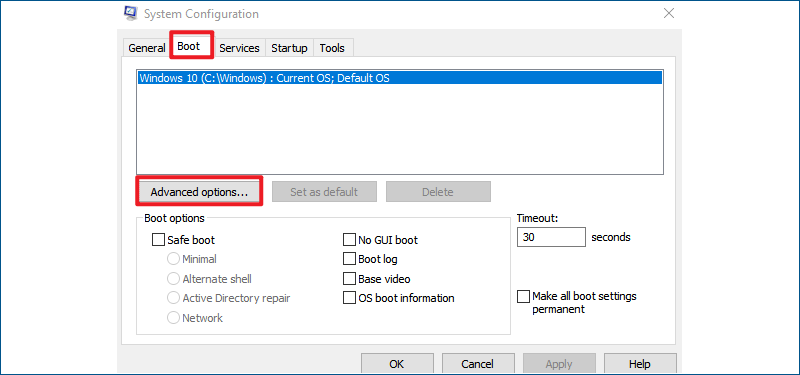Click the Cancel button

tap(478, 364)
